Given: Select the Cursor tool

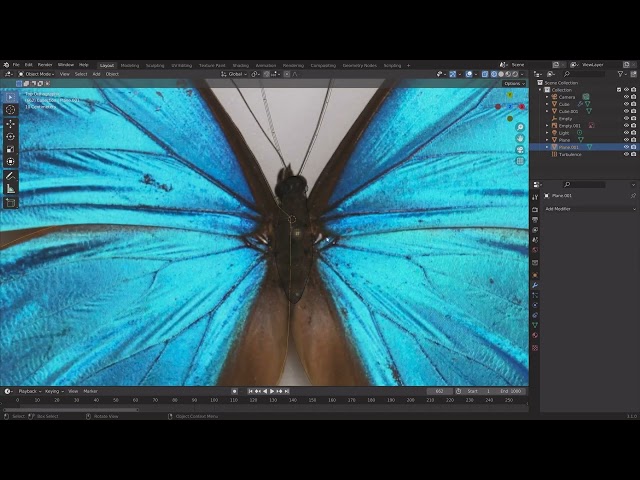Looking at the screenshot, I should [x=11, y=109].
